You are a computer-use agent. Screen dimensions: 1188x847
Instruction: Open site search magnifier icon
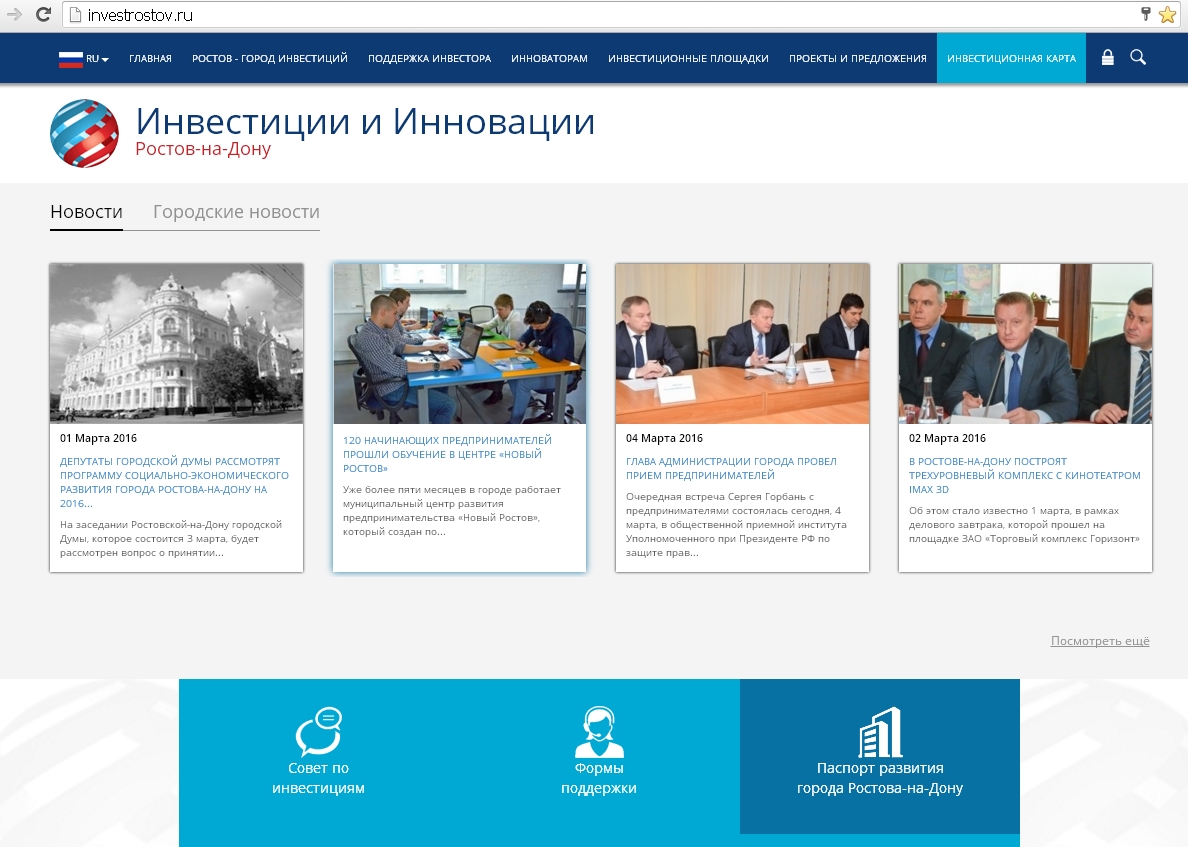tap(1138, 57)
